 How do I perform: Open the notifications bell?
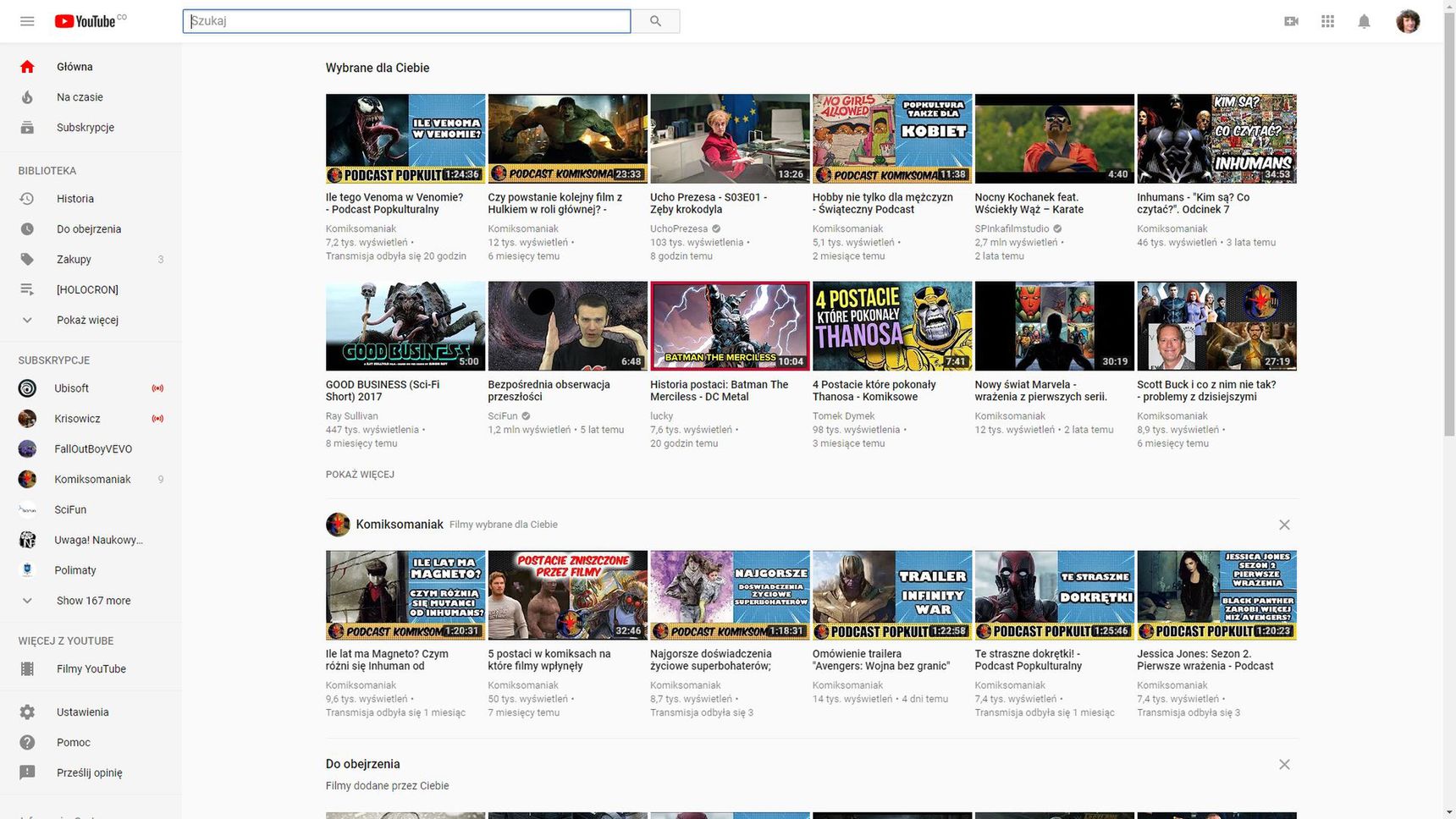coord(1364,21)
